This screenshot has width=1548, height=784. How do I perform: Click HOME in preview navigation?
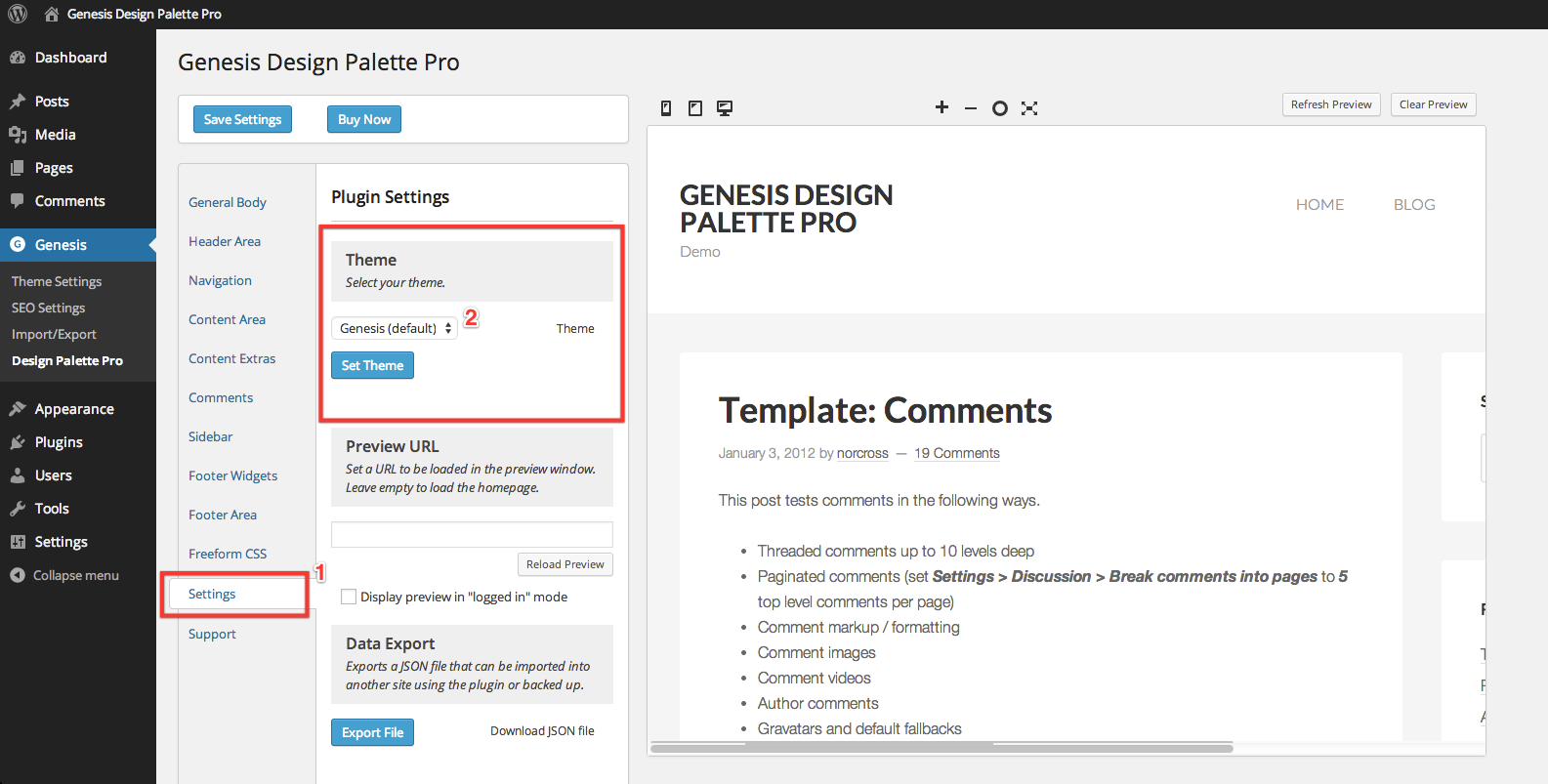pyautogui.click(x=1319, y=204)
